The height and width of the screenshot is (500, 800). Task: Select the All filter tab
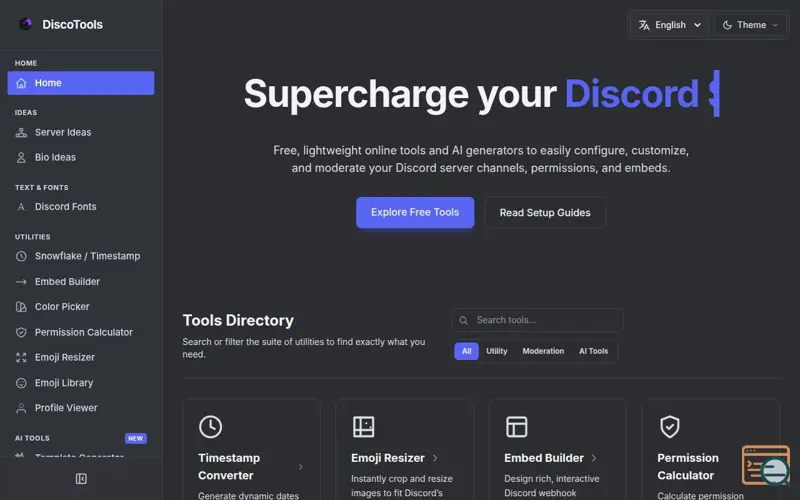click(466, 351)
